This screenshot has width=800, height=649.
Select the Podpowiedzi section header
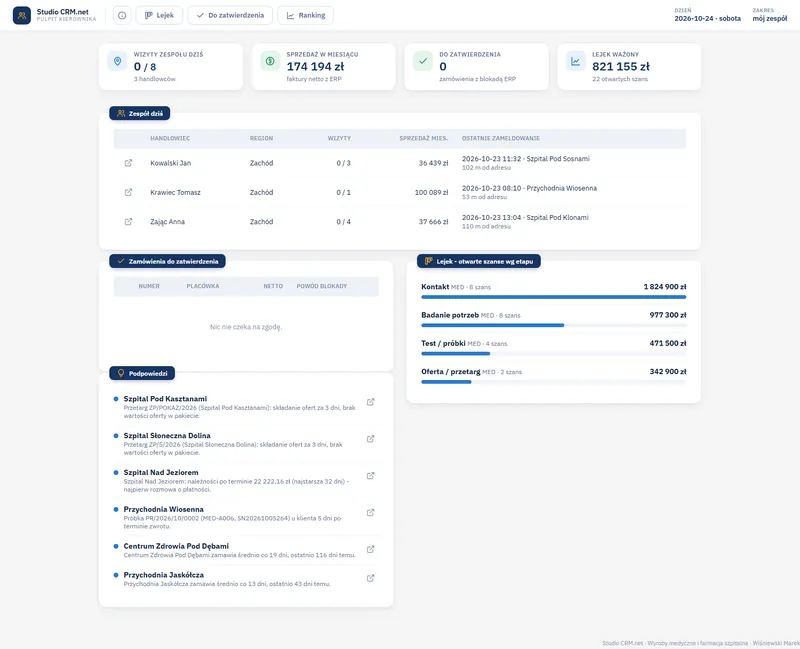142,373
